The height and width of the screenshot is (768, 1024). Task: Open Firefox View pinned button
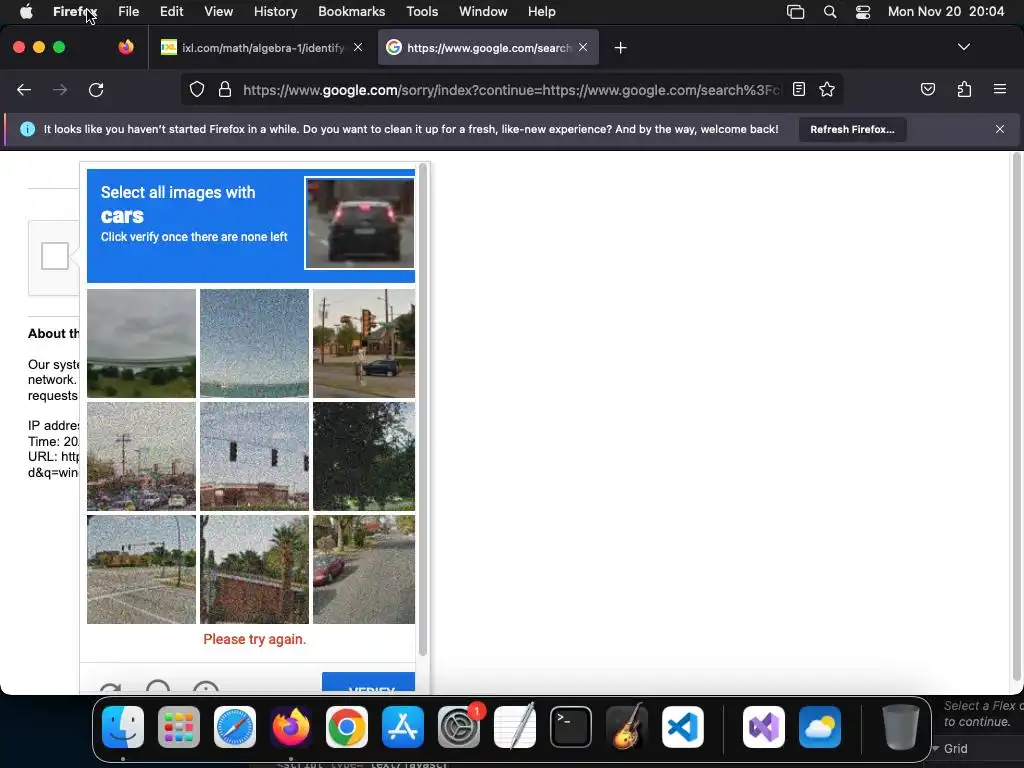pos(126,47)
